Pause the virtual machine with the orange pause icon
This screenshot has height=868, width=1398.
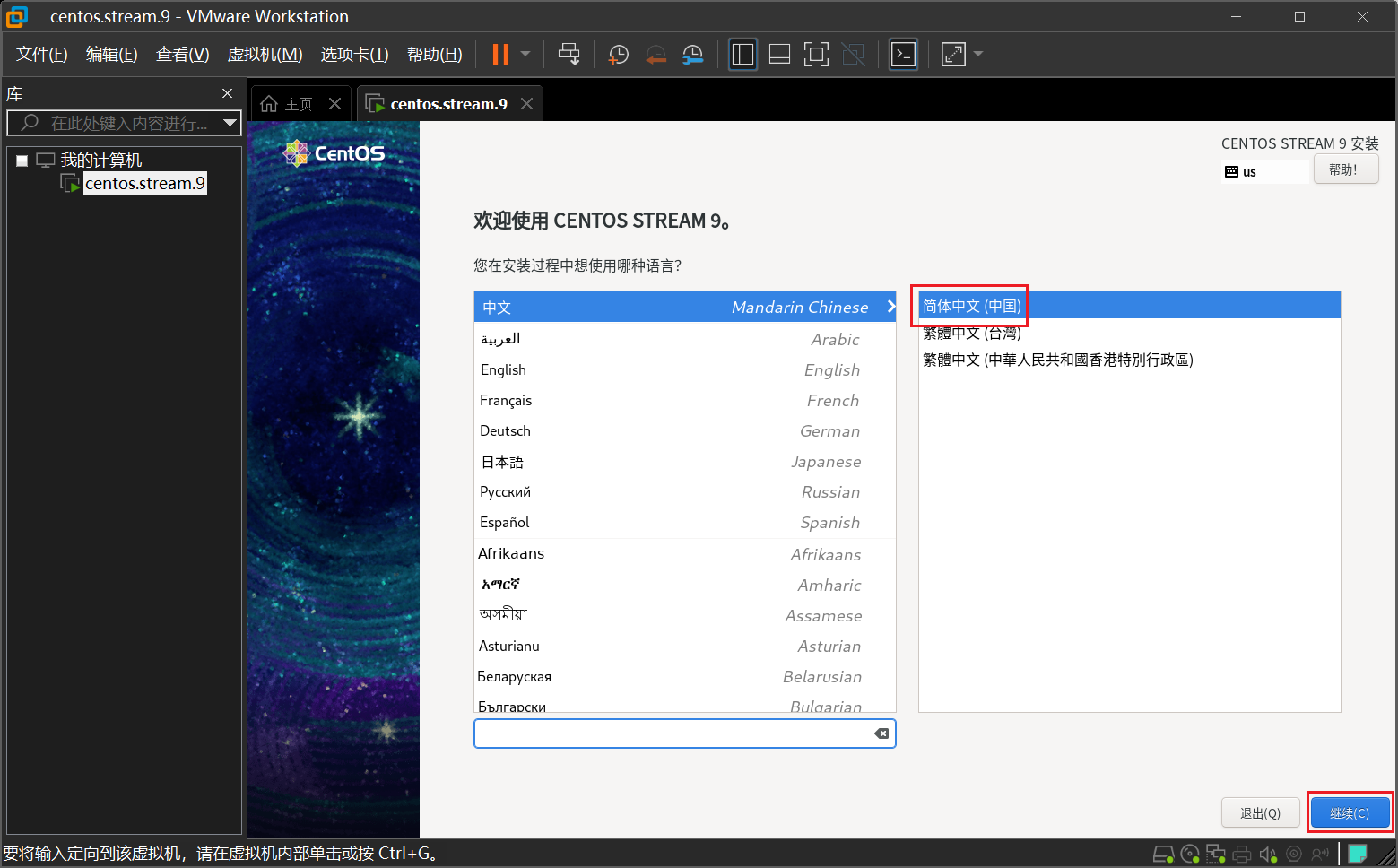(x=500, y=54)
